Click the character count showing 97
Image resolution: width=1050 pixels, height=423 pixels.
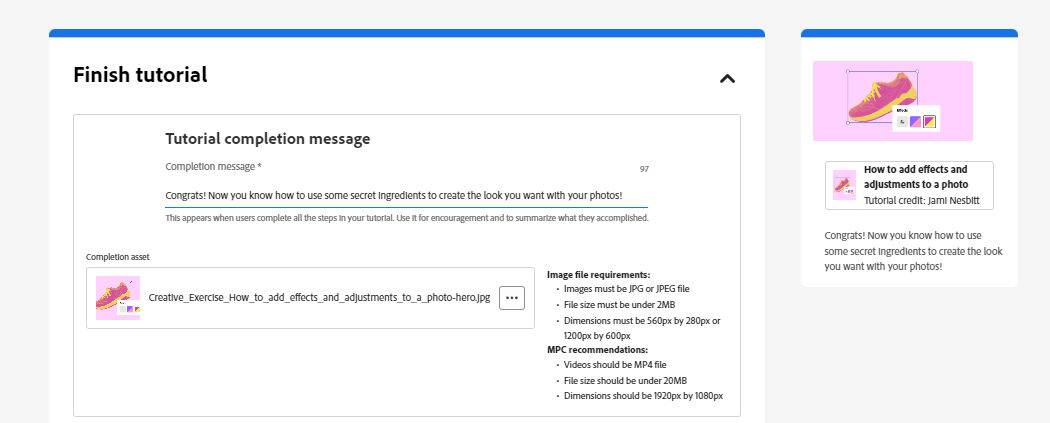point(644,168)
